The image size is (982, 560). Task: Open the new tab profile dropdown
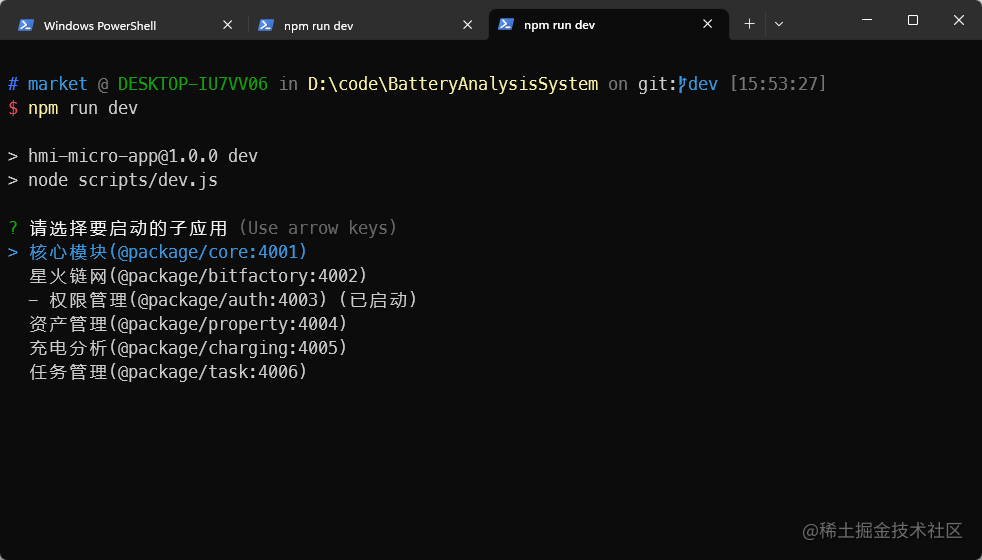point(779,24)
